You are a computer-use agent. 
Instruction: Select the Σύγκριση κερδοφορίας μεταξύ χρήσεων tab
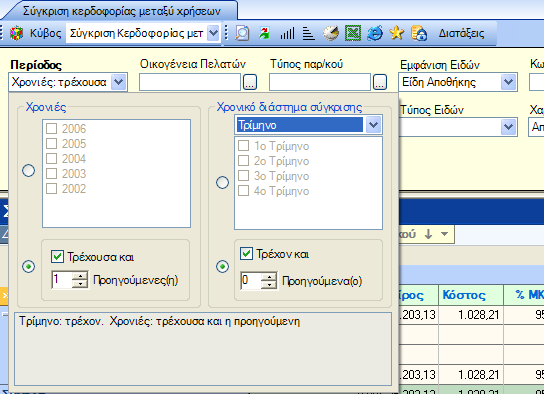click(x=122, y=11)
